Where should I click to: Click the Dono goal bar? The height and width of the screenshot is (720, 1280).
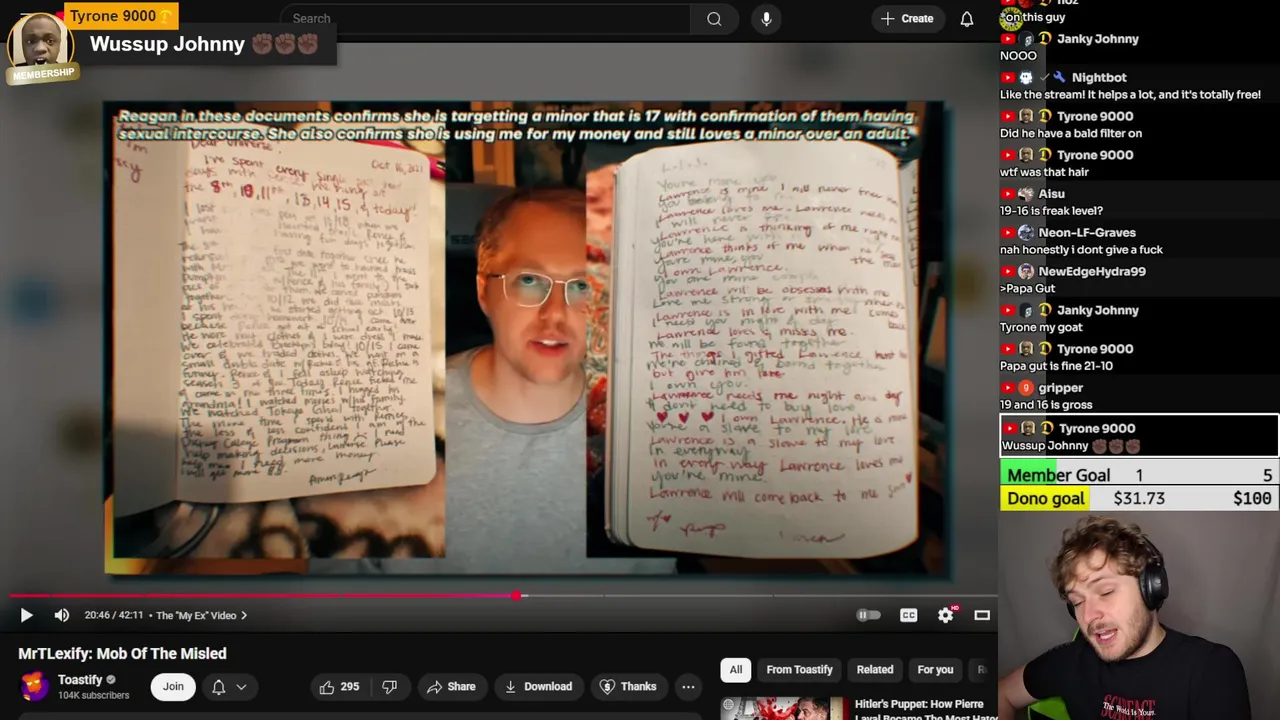coord(1139,498)
